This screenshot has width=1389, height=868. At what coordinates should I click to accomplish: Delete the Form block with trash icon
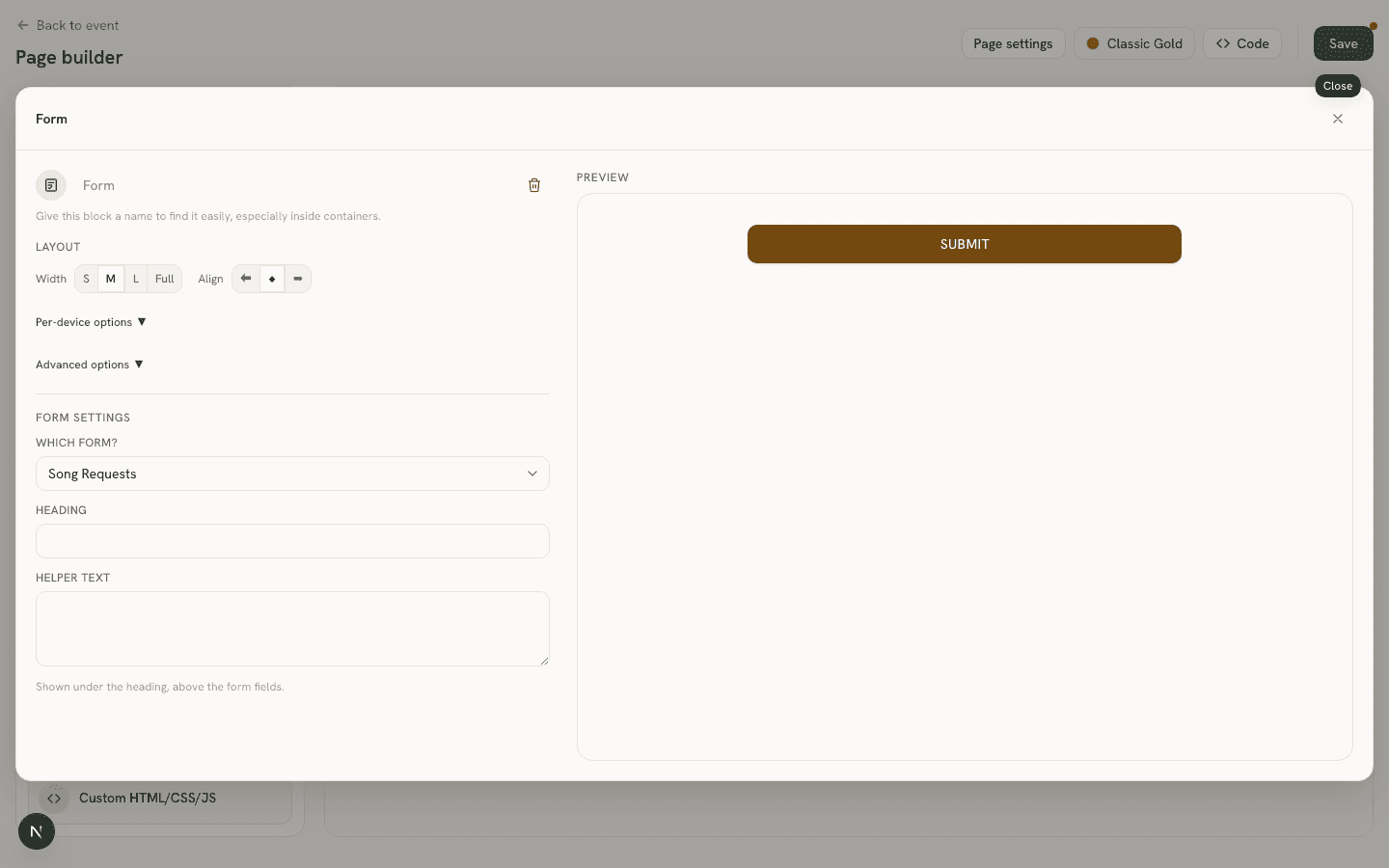pos(534,185)
